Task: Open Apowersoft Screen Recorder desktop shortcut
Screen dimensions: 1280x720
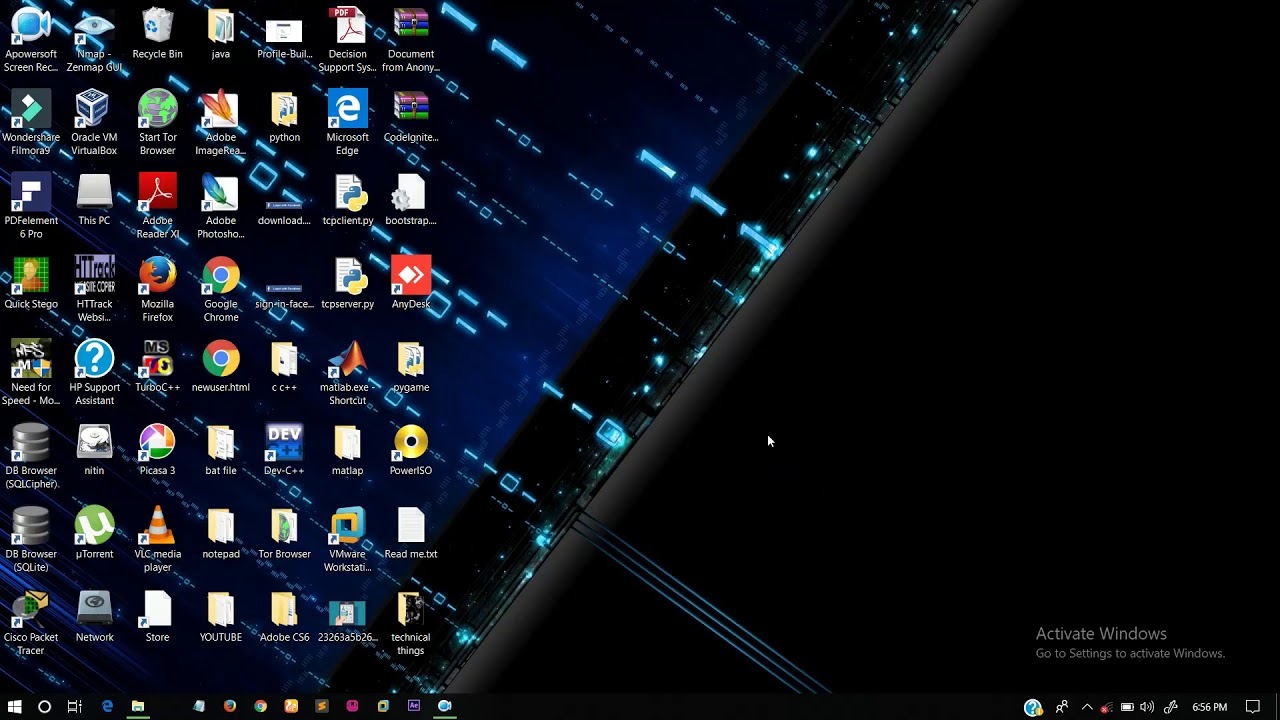Action: click(31, 40)
